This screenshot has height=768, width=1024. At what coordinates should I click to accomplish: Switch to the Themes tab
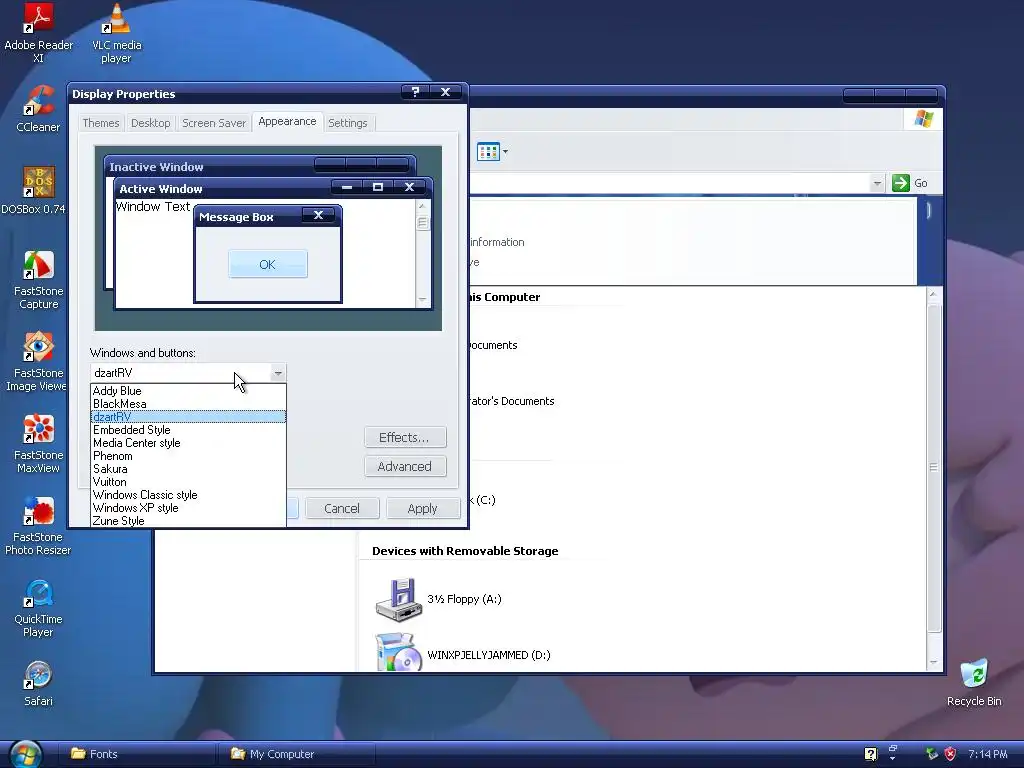tap(101, 123)
